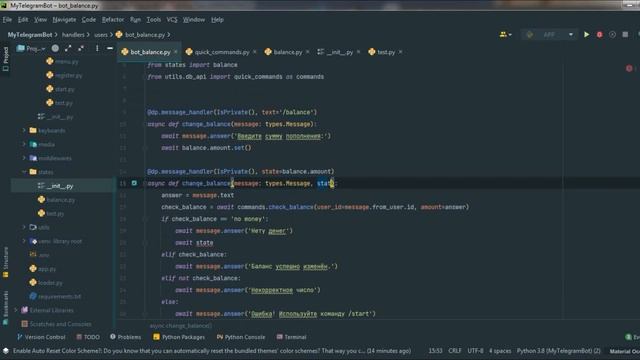Expand the keyboards folder in project tree
This screenshot has height=360, width=640.
[24, 130]
